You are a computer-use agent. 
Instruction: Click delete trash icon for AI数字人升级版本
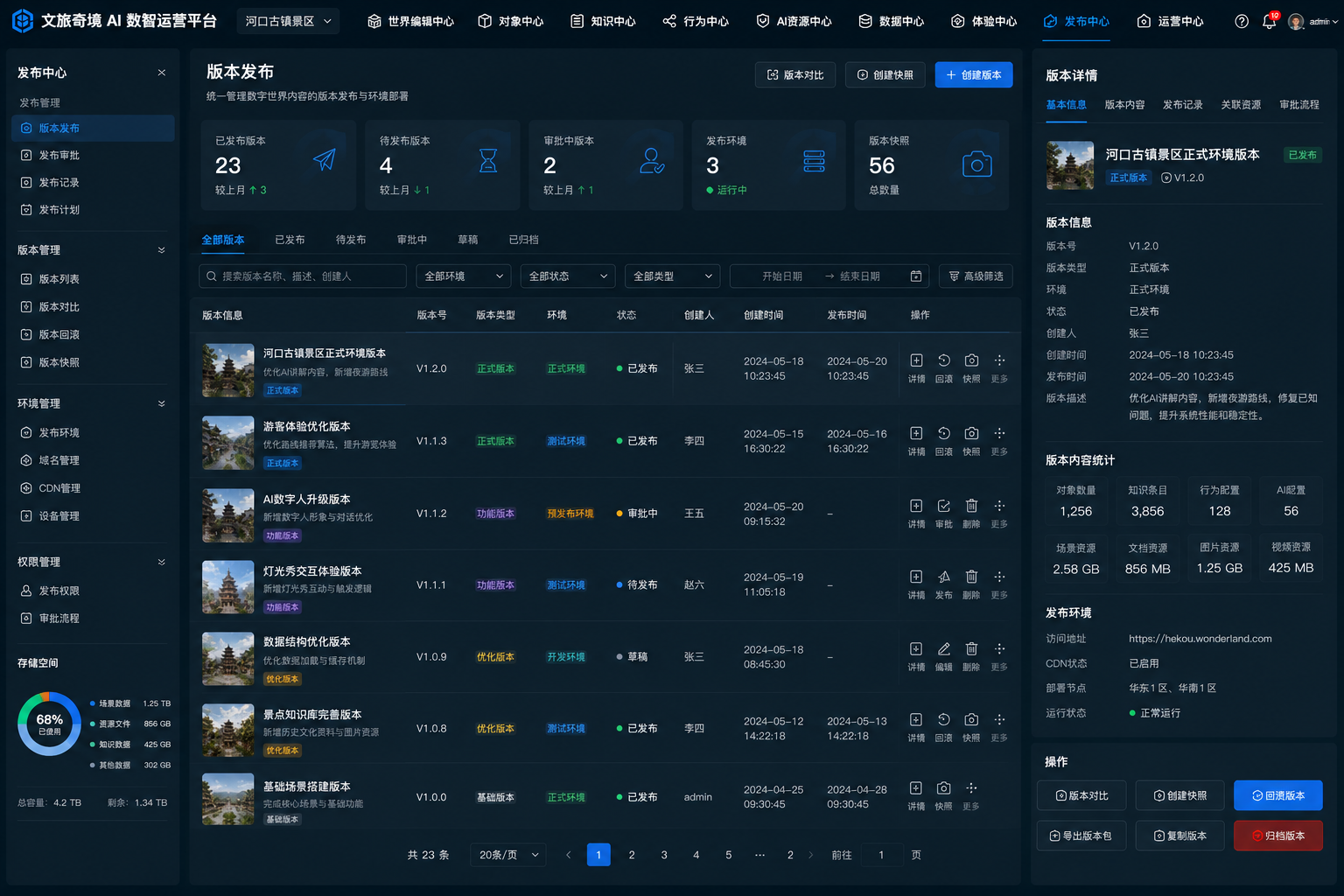click(971, 506)
